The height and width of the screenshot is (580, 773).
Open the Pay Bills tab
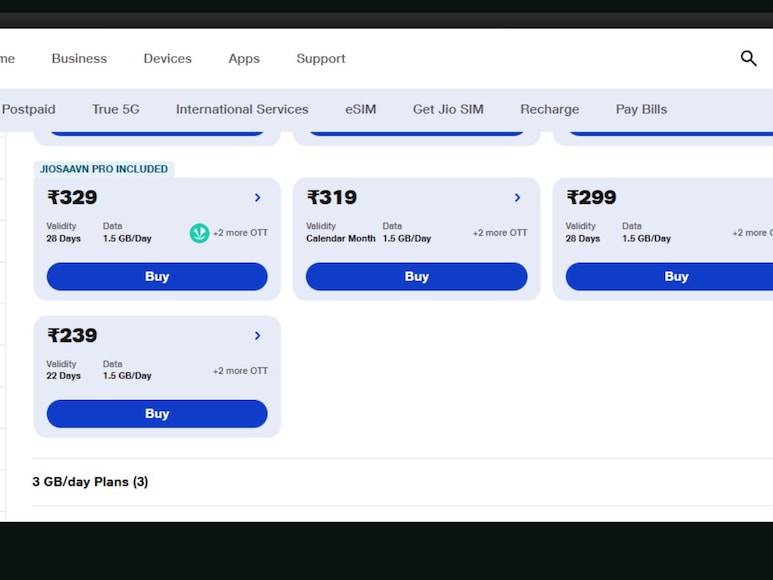click(641, 109)
